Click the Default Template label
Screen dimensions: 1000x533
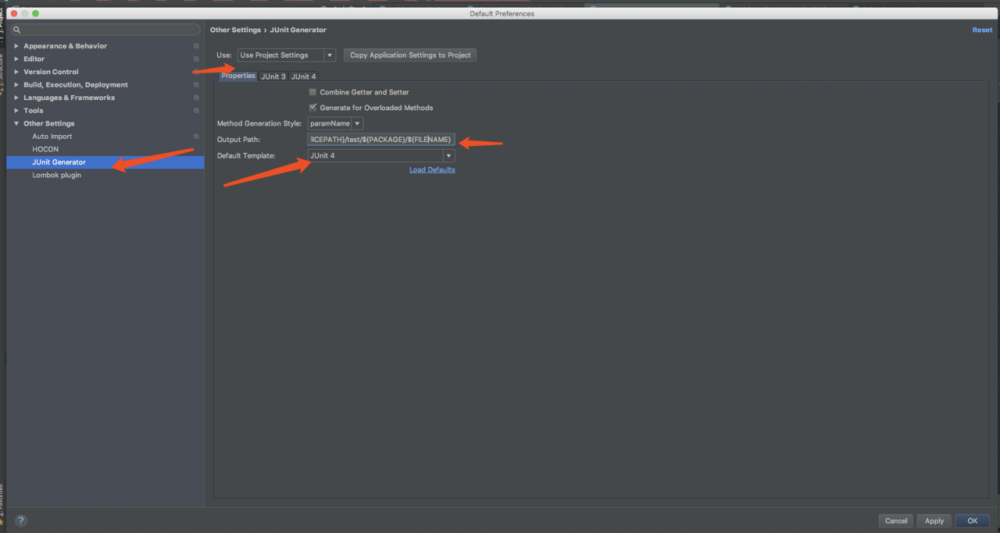(x=246, y=156)
